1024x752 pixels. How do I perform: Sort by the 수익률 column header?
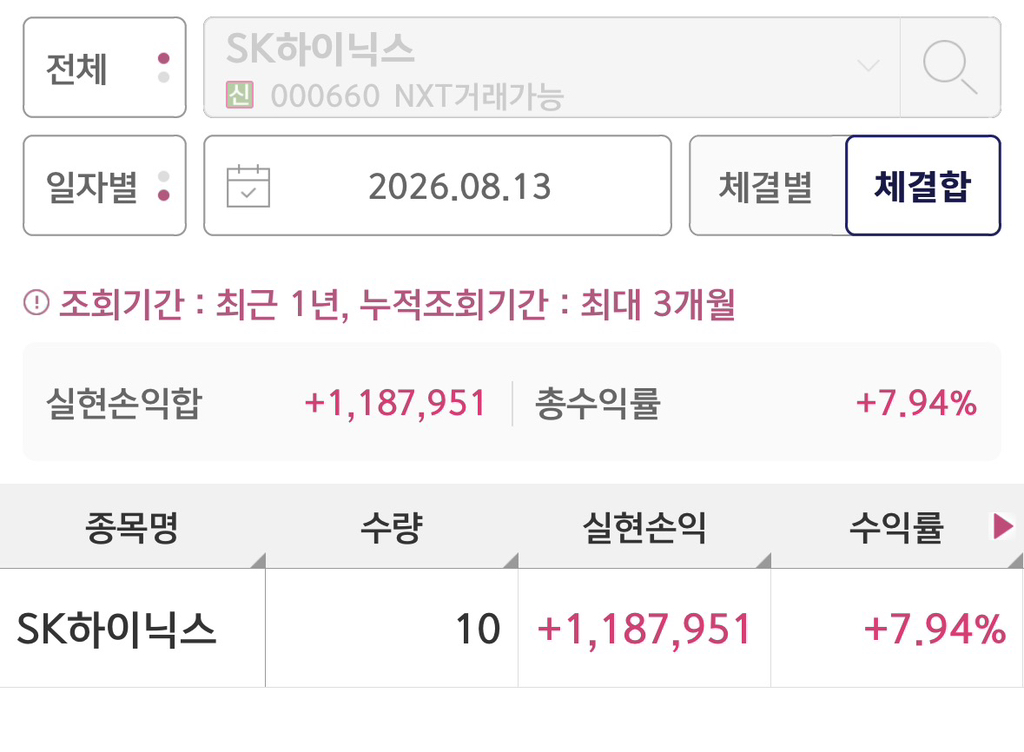(x=897, y=526)
